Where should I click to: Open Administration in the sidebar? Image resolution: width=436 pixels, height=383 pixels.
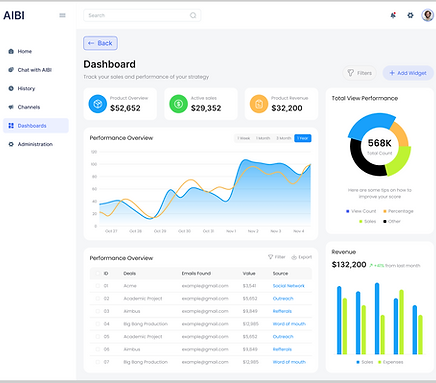click(x=36, y=144)
